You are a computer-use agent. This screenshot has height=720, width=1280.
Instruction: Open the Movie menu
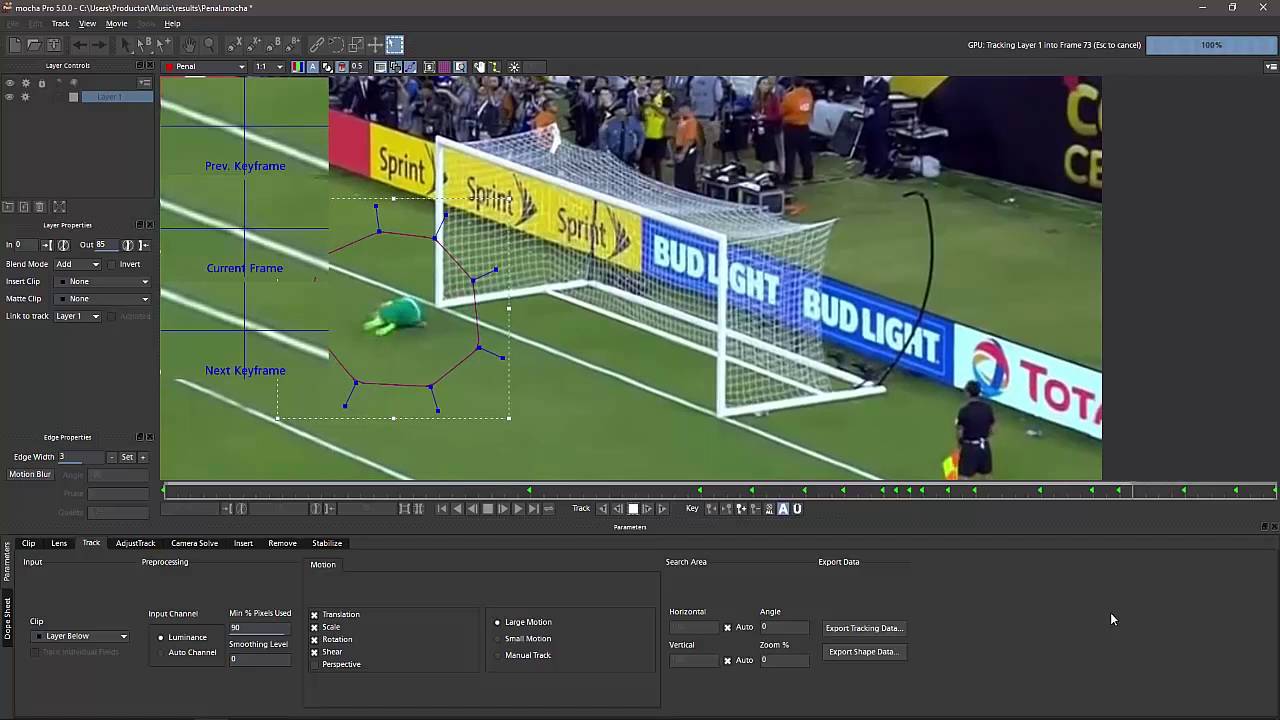pyautogui.click(x=116, y=24)
